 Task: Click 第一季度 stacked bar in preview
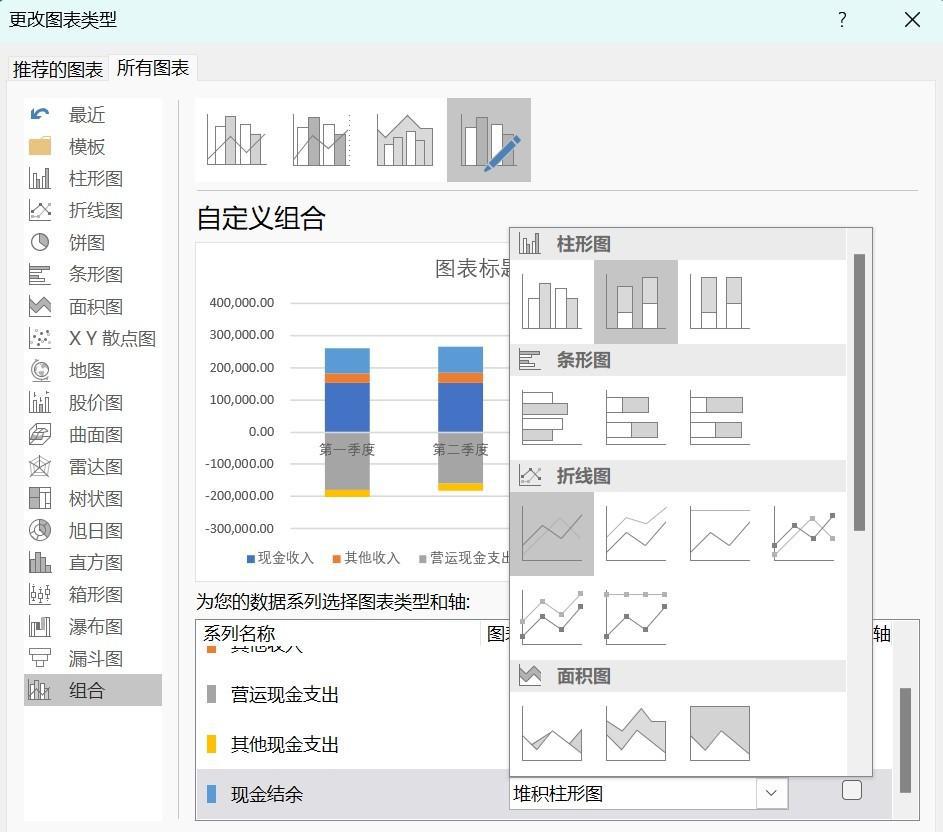(347, 422)
